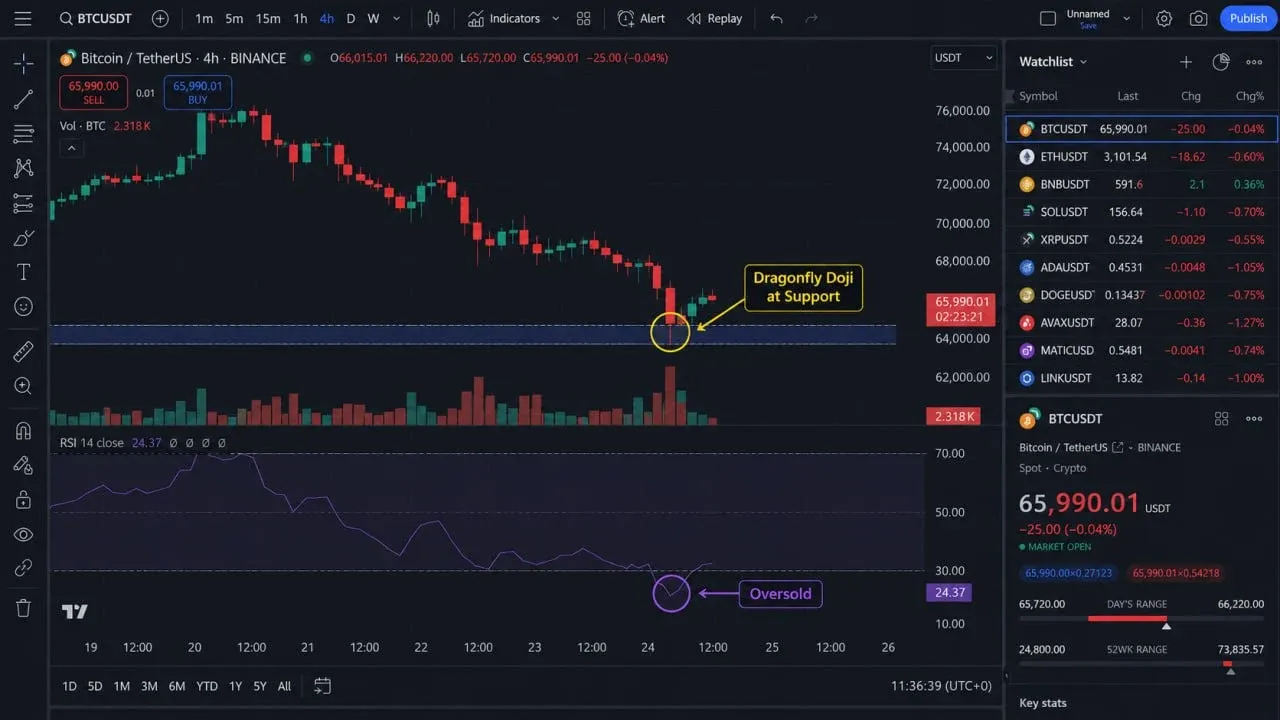The height and width of the screenshot is (720, 1280).
Task: Set the 3M date range
Action: click(x=149, y=686)
